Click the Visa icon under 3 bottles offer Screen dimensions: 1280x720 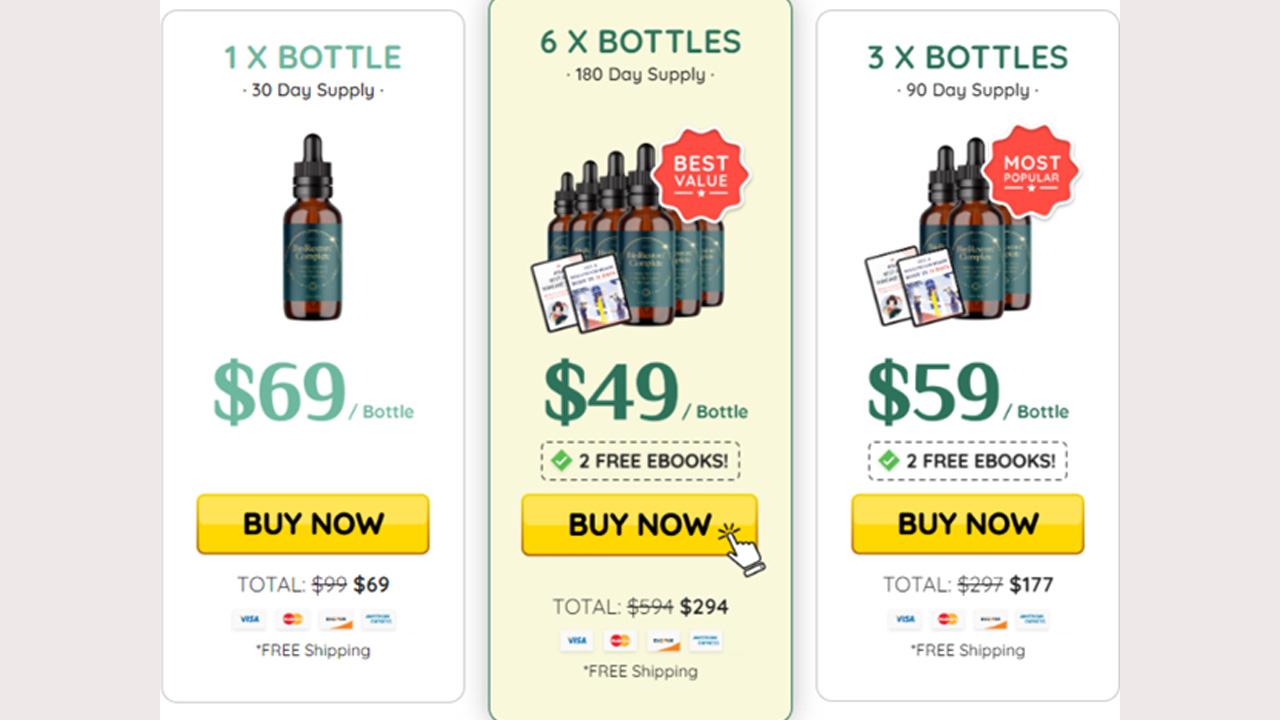pyautogui.click(x=904, y=619)
